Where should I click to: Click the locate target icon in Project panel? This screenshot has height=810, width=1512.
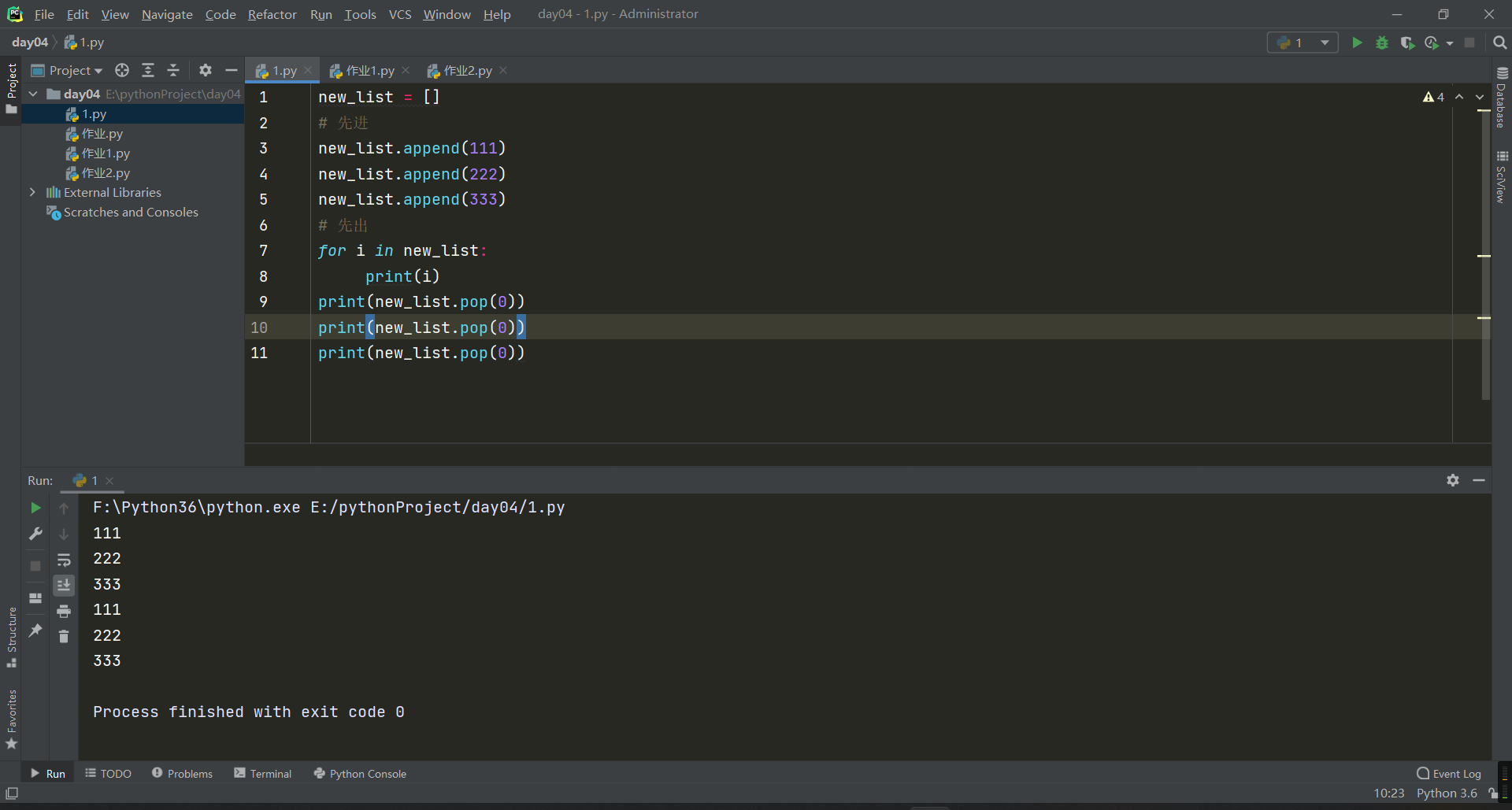(x=122, y=71)
